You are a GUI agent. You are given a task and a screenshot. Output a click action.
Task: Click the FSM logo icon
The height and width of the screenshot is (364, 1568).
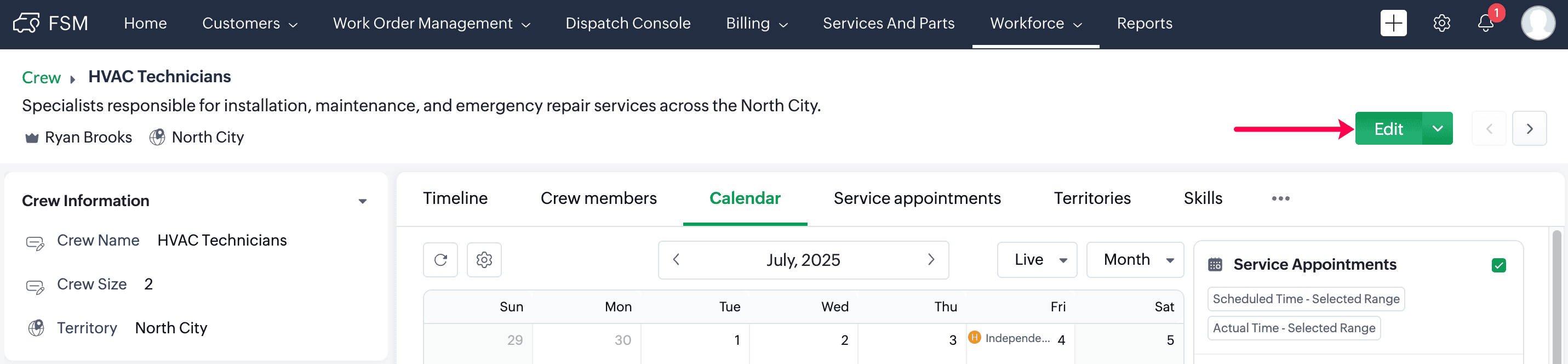[x=26, y=23]
